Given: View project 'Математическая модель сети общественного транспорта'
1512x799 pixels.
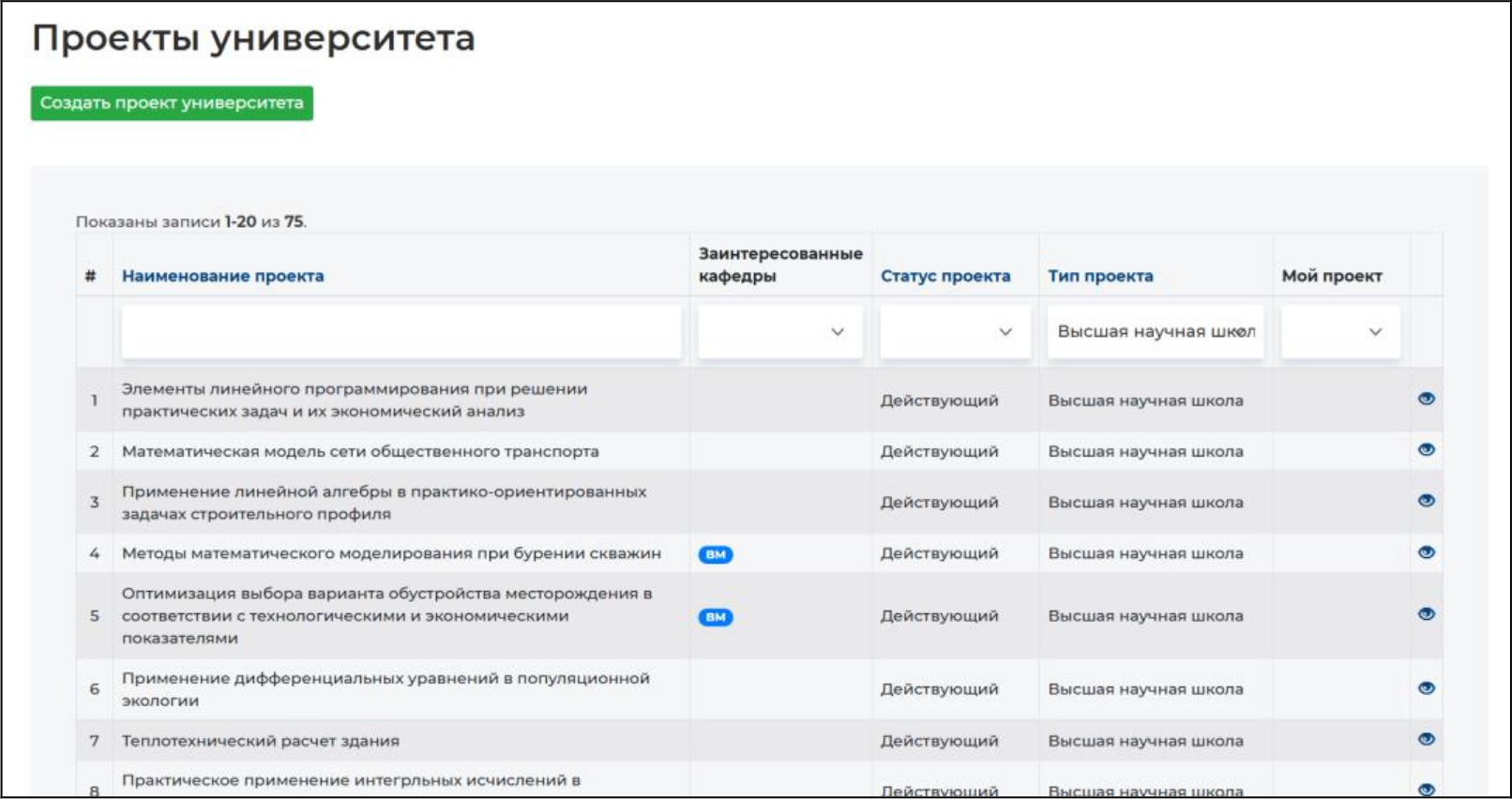Looking at the screenshot, I should [x=1426, y=450].
